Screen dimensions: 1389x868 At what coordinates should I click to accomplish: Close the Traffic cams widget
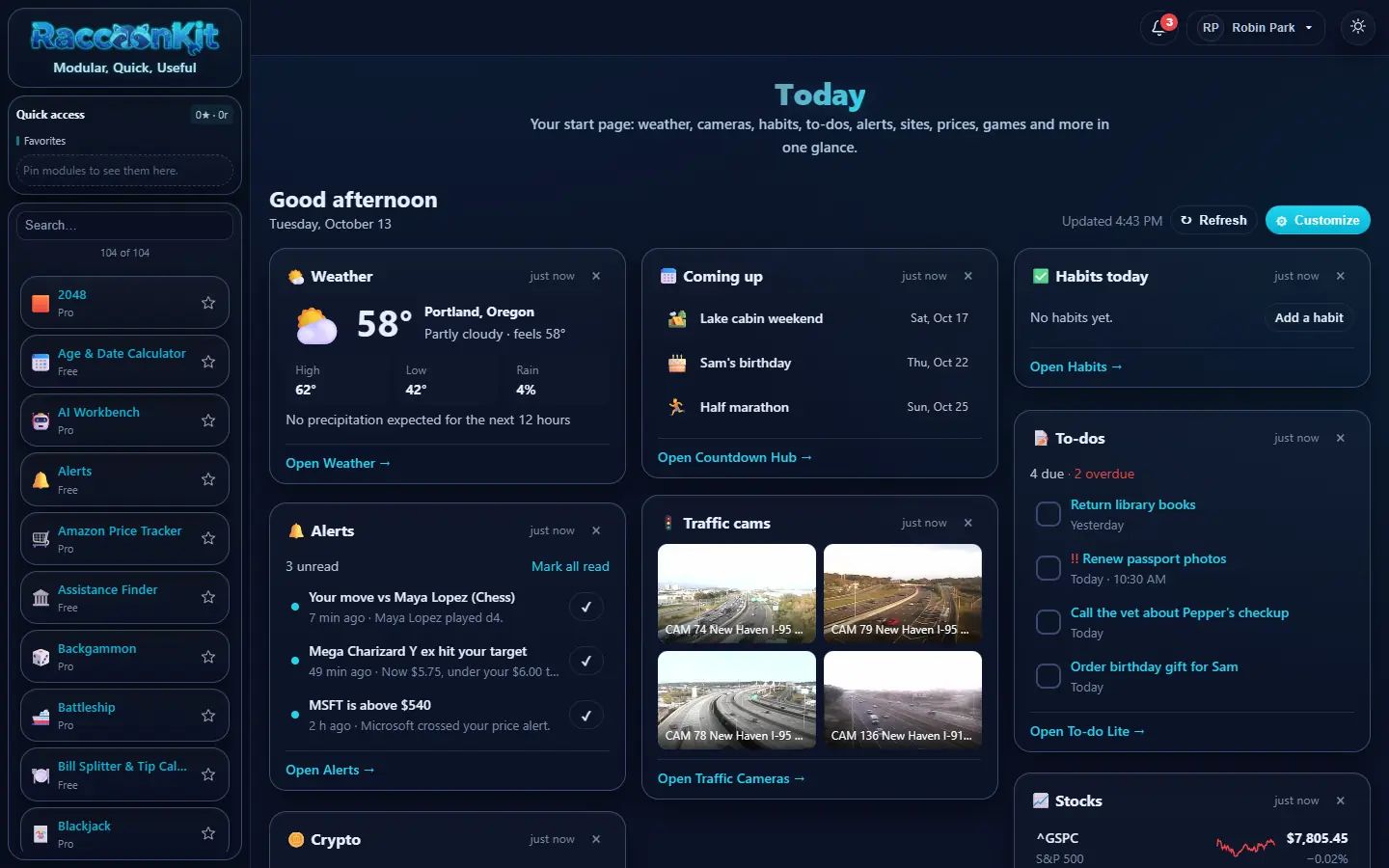[968, 523]
